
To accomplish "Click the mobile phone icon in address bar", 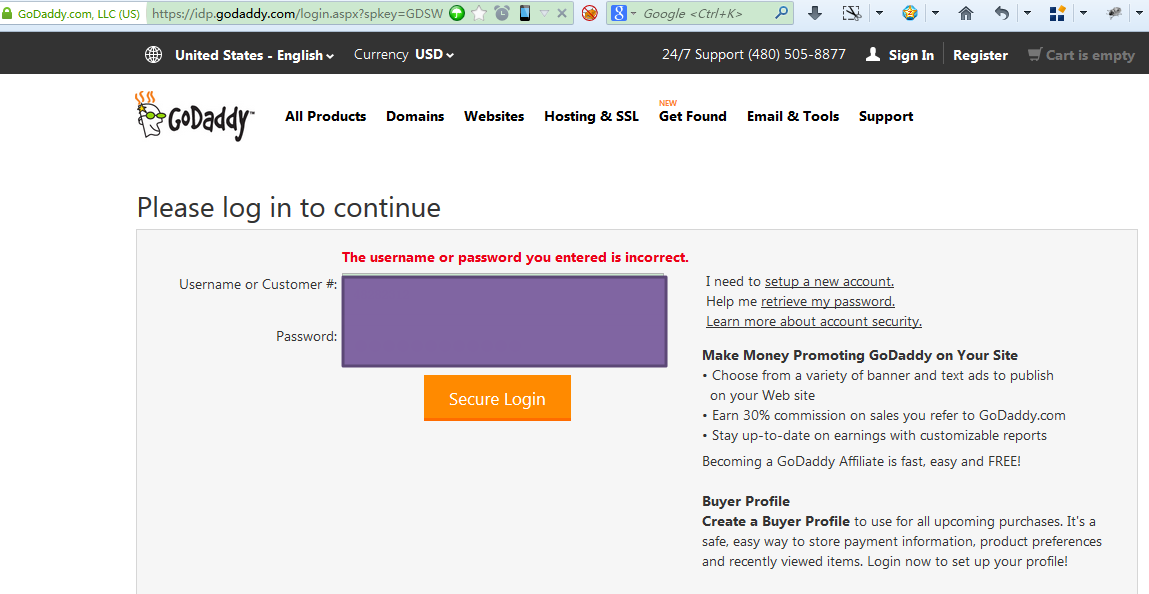I will tap(525, 13).
